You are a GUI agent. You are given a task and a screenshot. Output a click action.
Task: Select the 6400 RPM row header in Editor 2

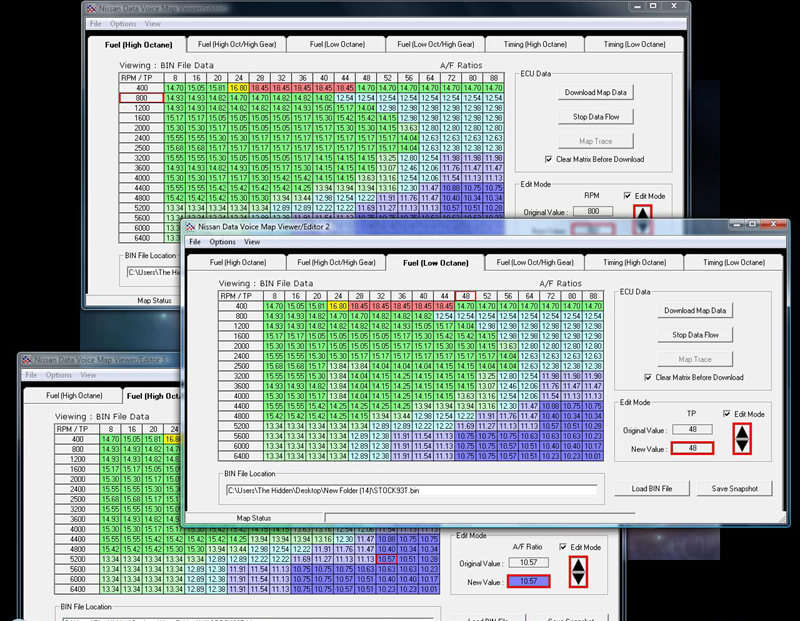click(x=241, y=456)
